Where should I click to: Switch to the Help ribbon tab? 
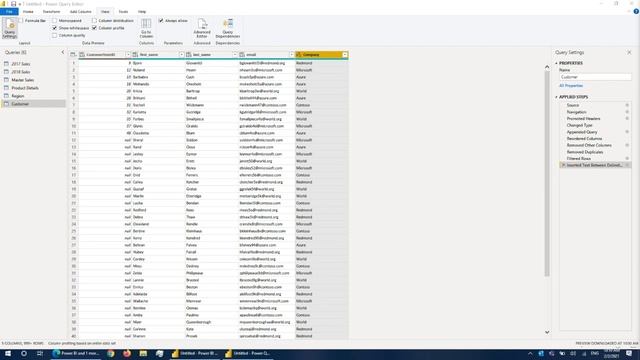[x=142, y=12]
